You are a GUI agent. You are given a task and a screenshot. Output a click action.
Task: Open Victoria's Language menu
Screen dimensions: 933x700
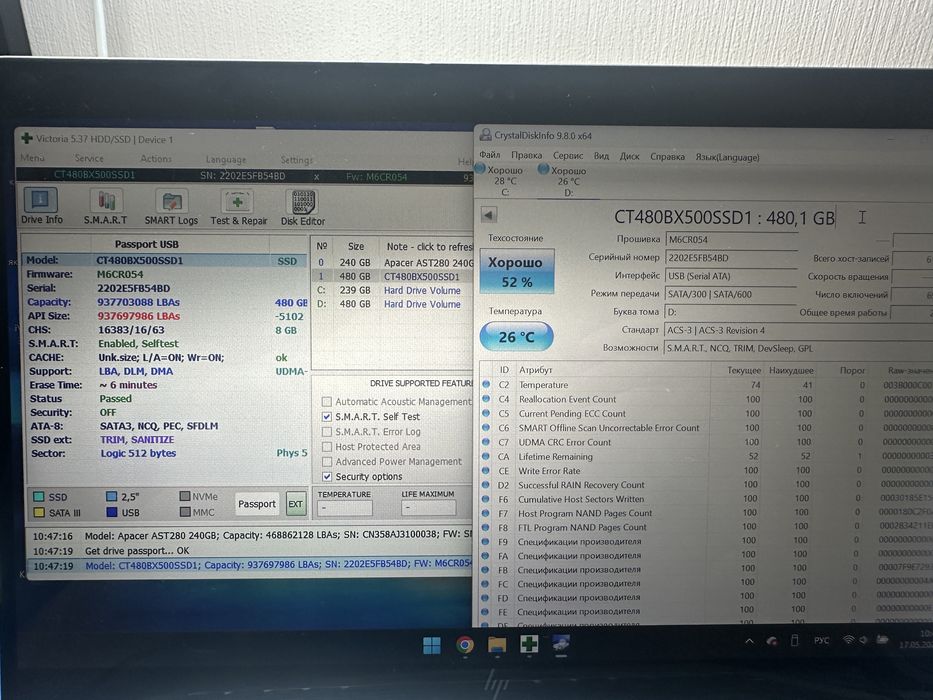click(226, 160)
